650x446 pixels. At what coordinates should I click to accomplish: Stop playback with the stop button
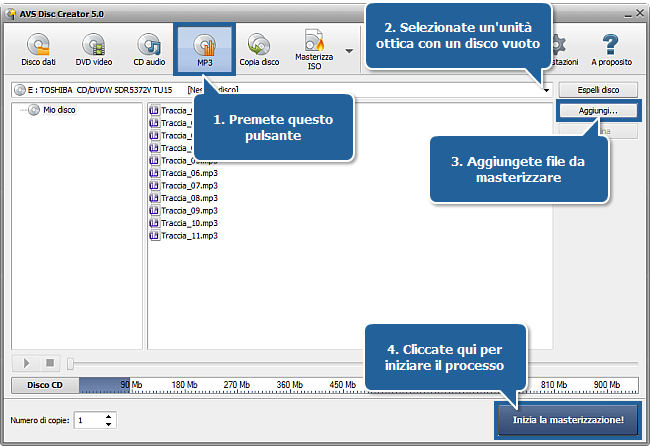tap(50, 364)
